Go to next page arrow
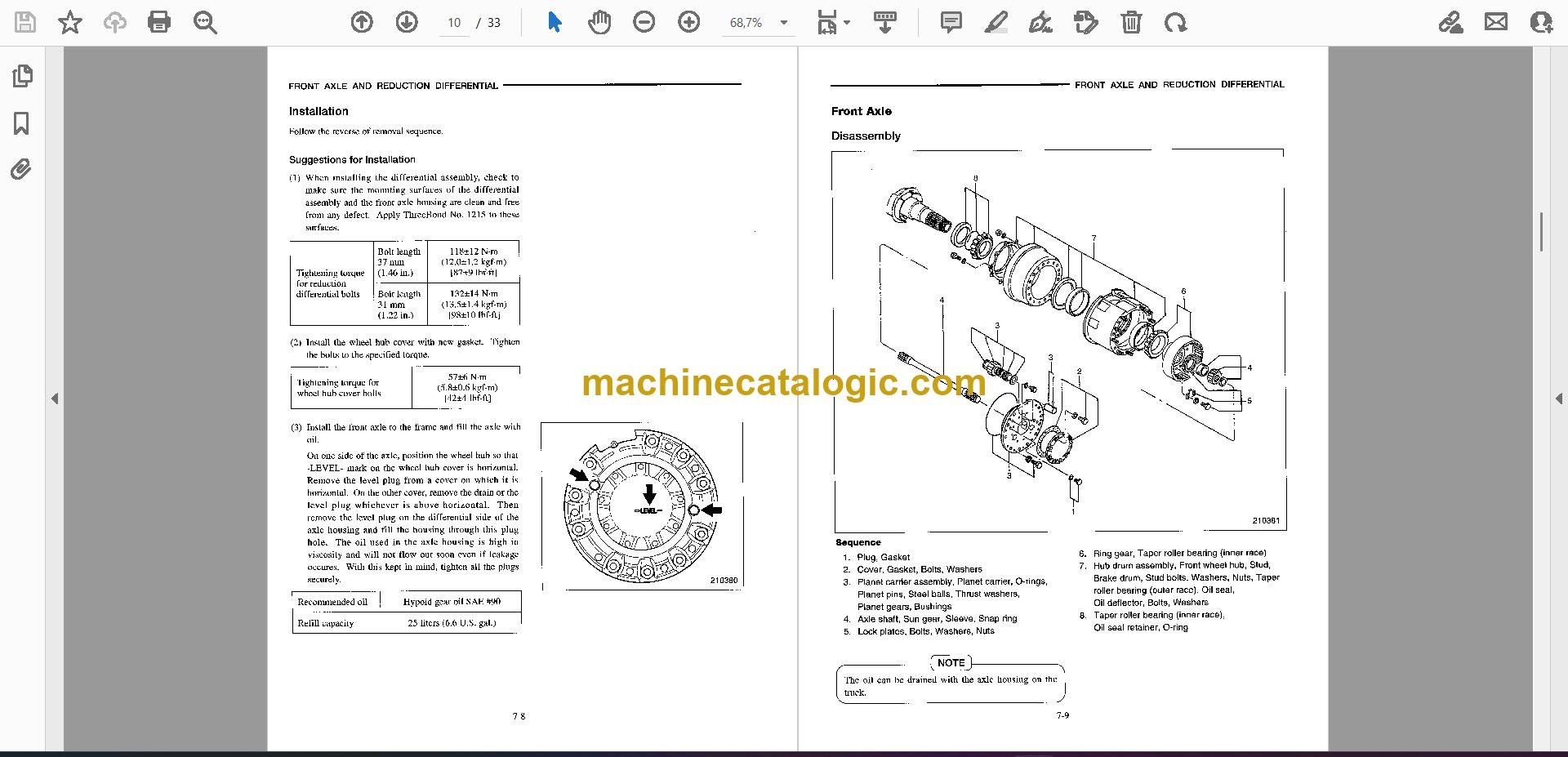 [x=407, y=23]
